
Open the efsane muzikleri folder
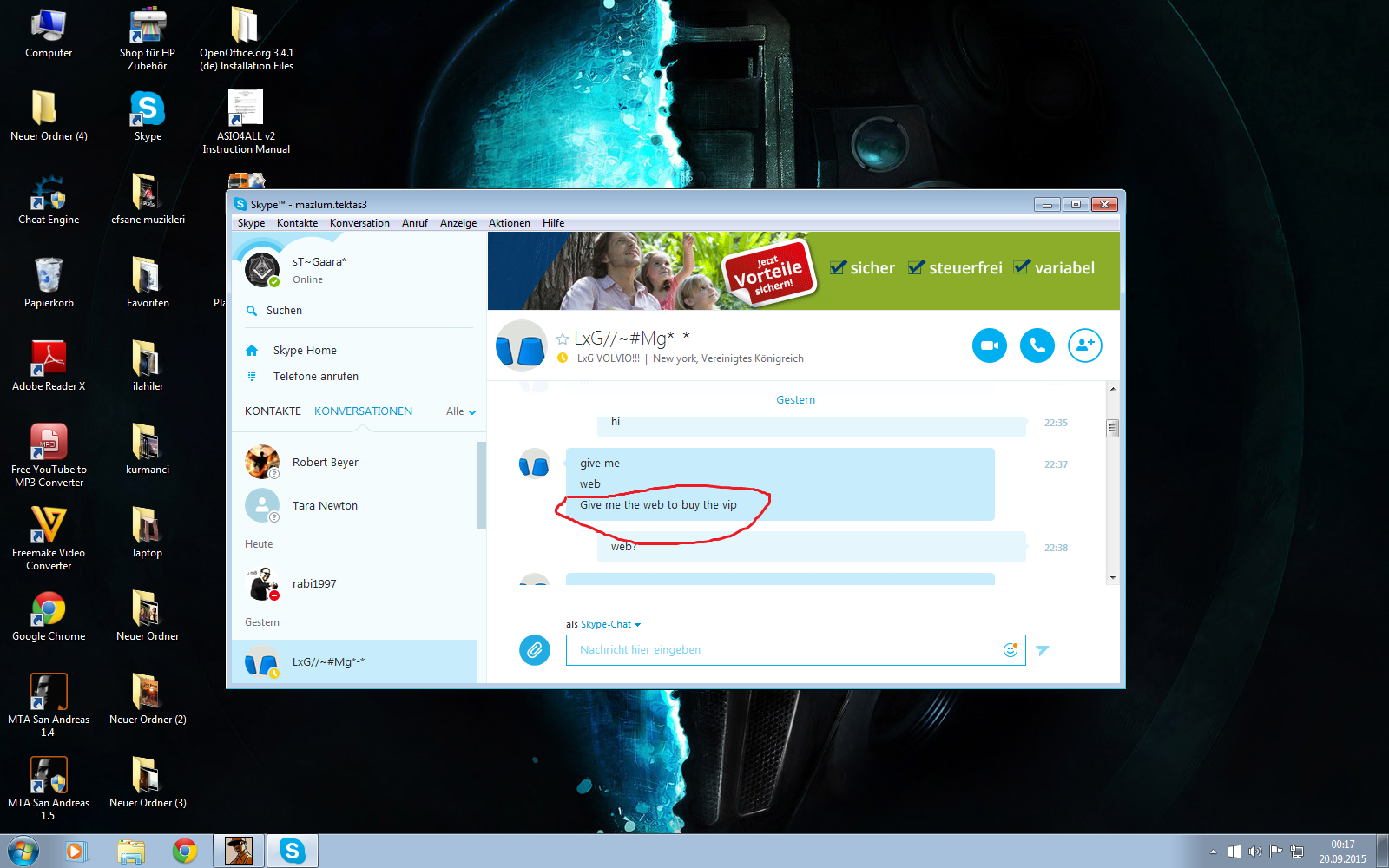148,200
